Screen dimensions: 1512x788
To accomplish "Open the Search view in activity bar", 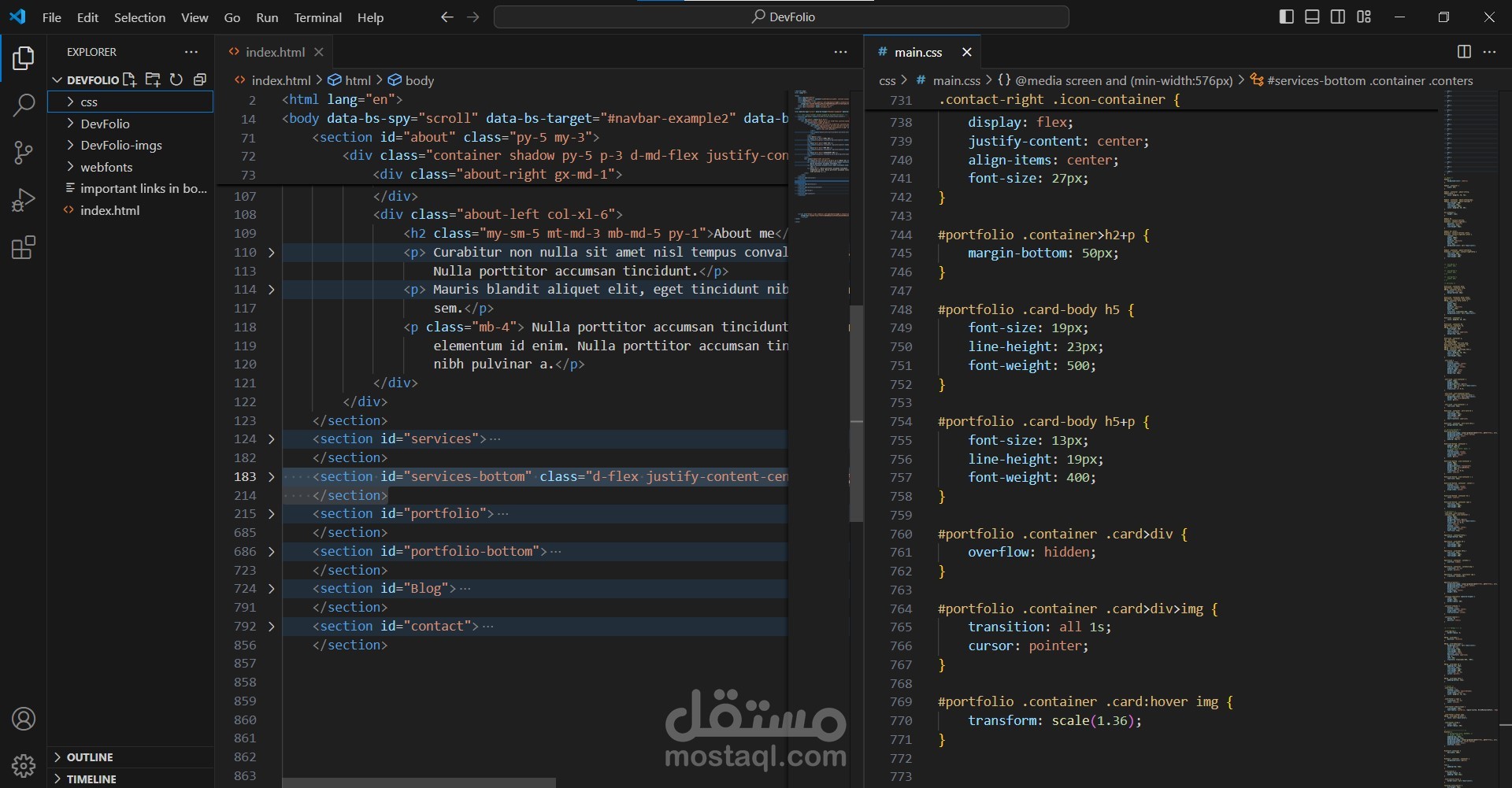I will tap(24, 105).
